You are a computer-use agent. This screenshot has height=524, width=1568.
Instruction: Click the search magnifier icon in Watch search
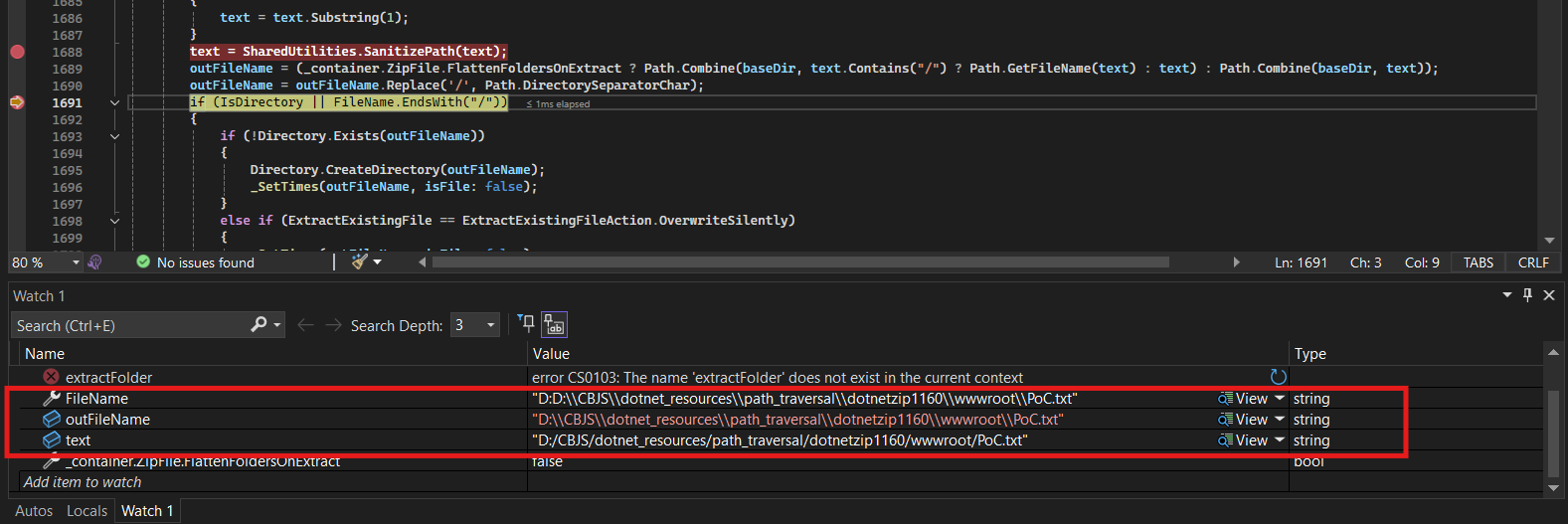[259, 325]
